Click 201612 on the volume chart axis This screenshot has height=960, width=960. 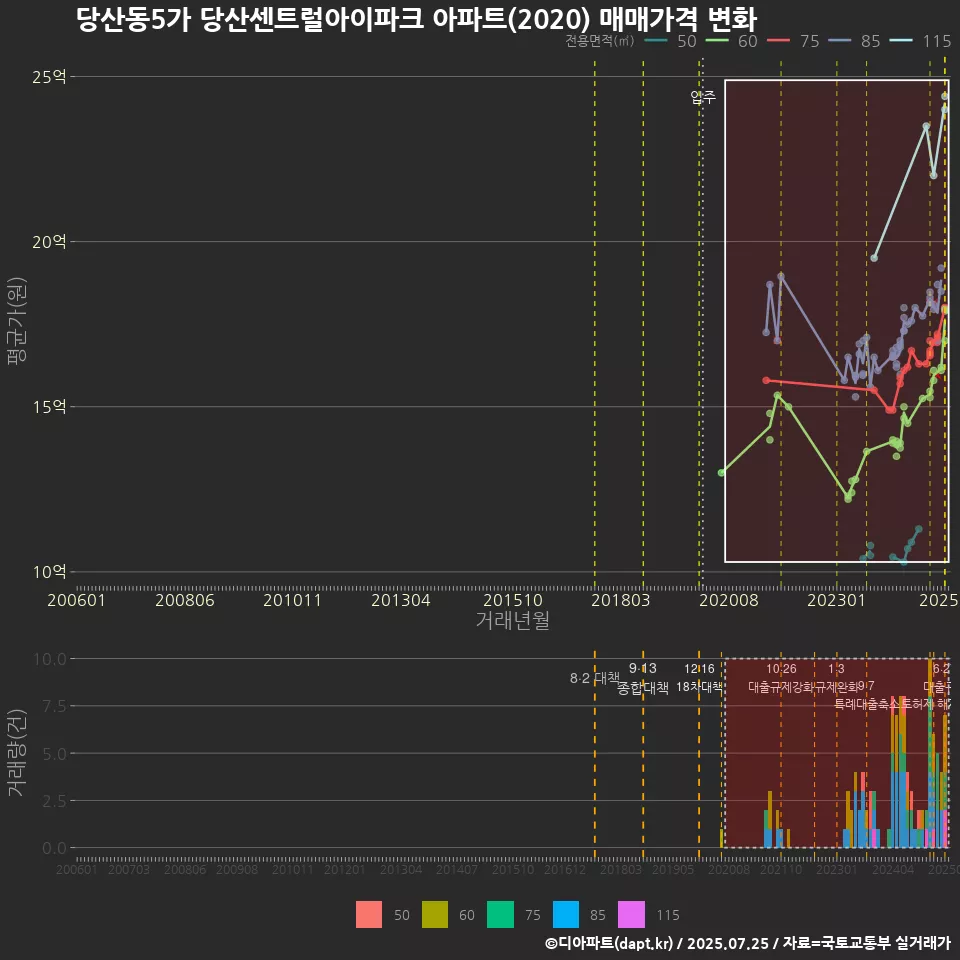click(x=564, y=869)
